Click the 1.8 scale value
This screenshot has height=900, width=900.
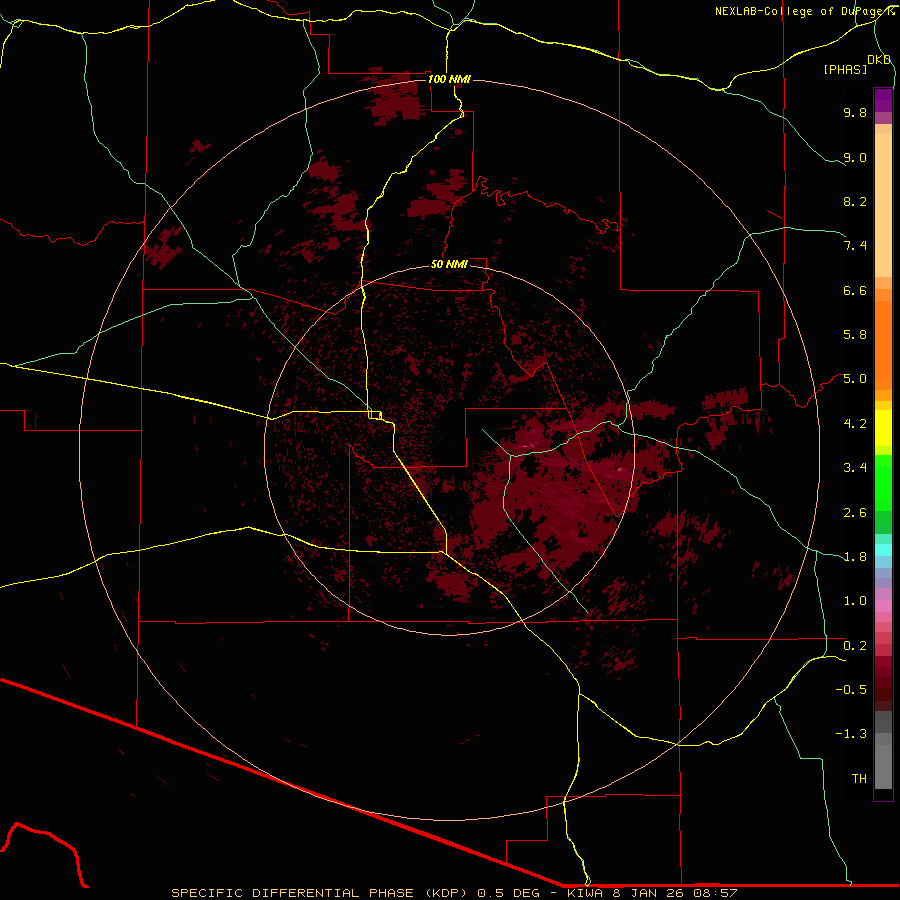(855, 557)
